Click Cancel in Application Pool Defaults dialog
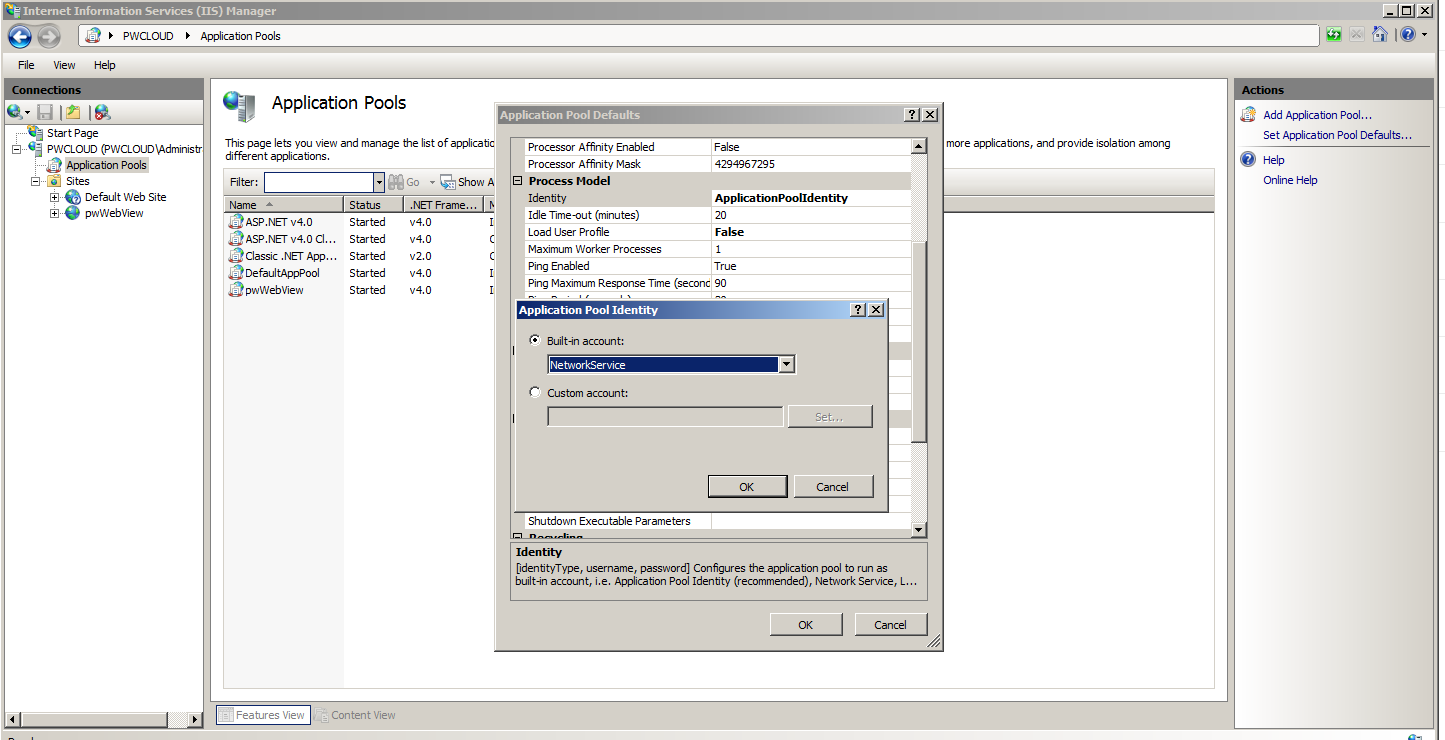Viewport: 1445px width, 740px height. tap(890, 624)
